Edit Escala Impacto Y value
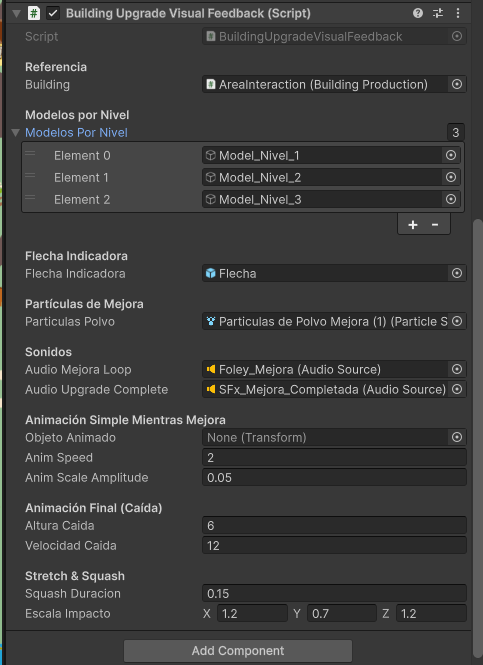The width and height of the screenshot is (483, 665). click(342, 613)
